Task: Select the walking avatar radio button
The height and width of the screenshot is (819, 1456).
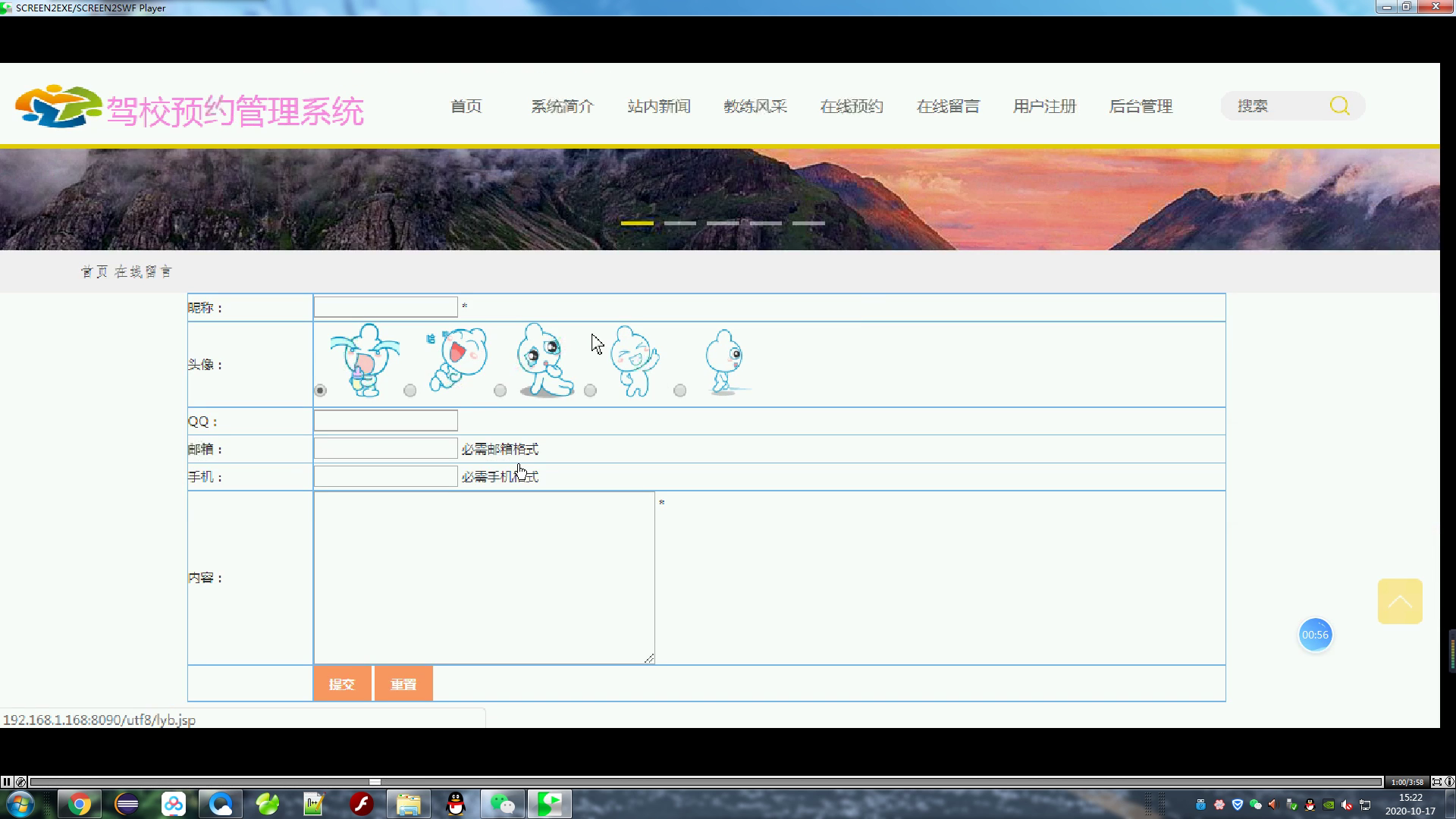Action: (x=679, y=391)
